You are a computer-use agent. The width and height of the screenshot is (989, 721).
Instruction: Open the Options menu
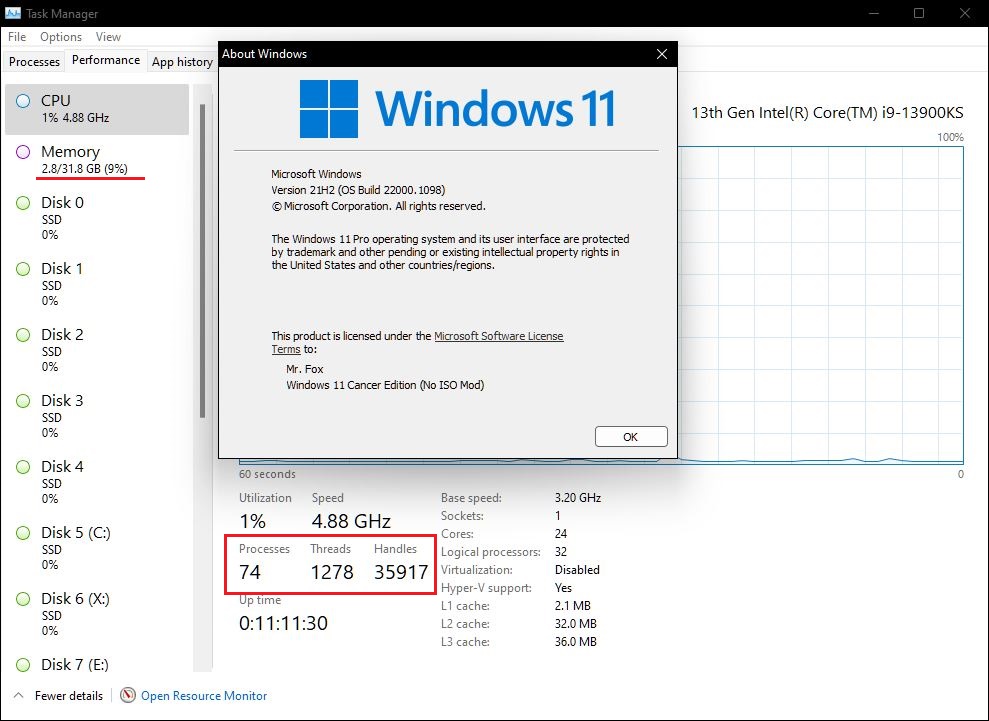61,37
